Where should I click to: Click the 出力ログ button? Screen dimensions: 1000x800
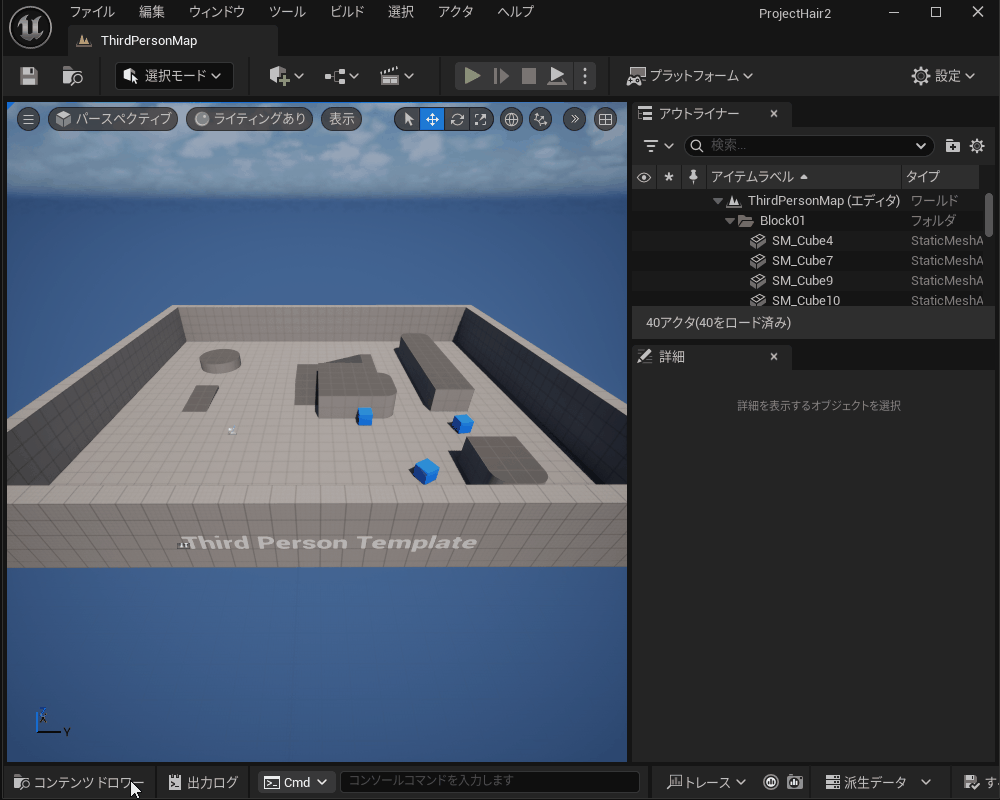[x=204, y=782]
